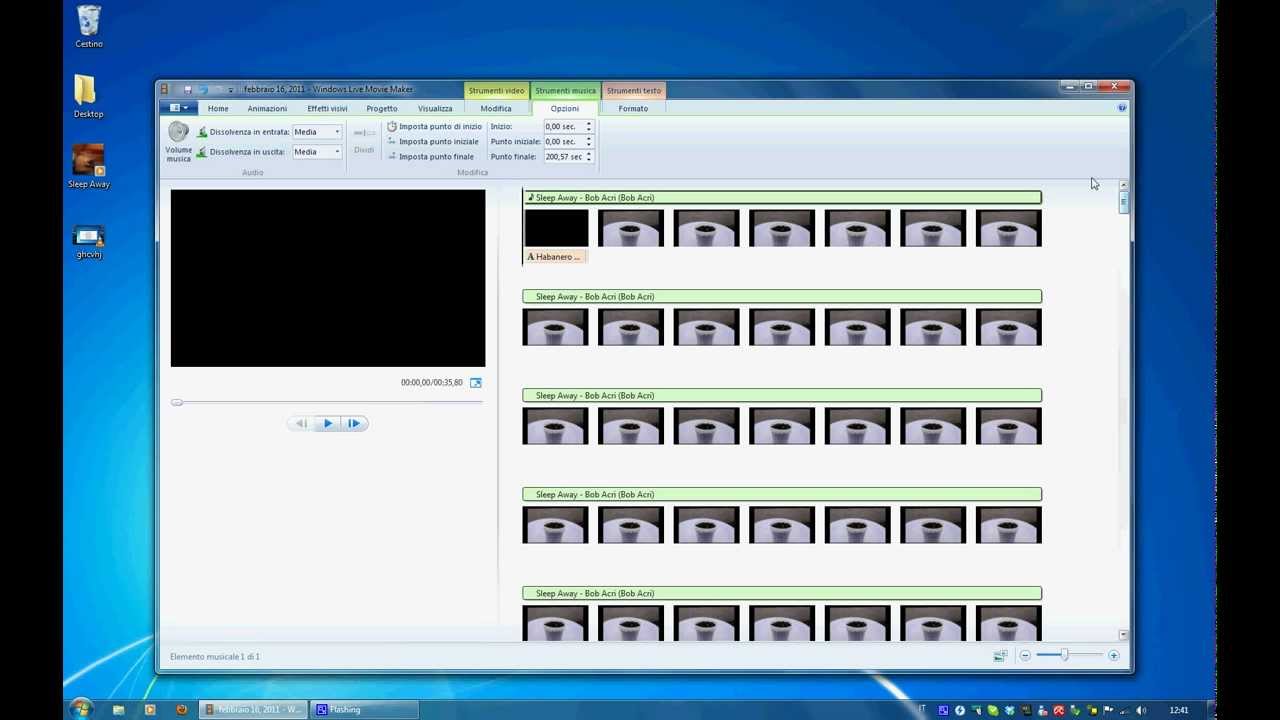The width and height of the screenshot is (1280, 720).
Task: Click Imposta punto finale
Action: pyautogui.click(x=430, y=157)
